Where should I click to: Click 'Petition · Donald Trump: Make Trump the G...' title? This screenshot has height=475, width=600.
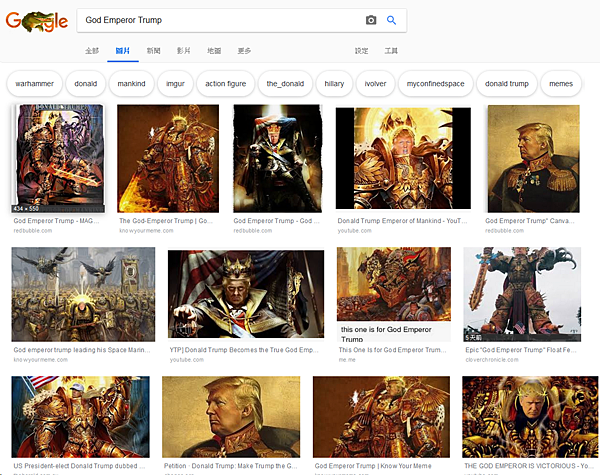click(x=230, y=466)
